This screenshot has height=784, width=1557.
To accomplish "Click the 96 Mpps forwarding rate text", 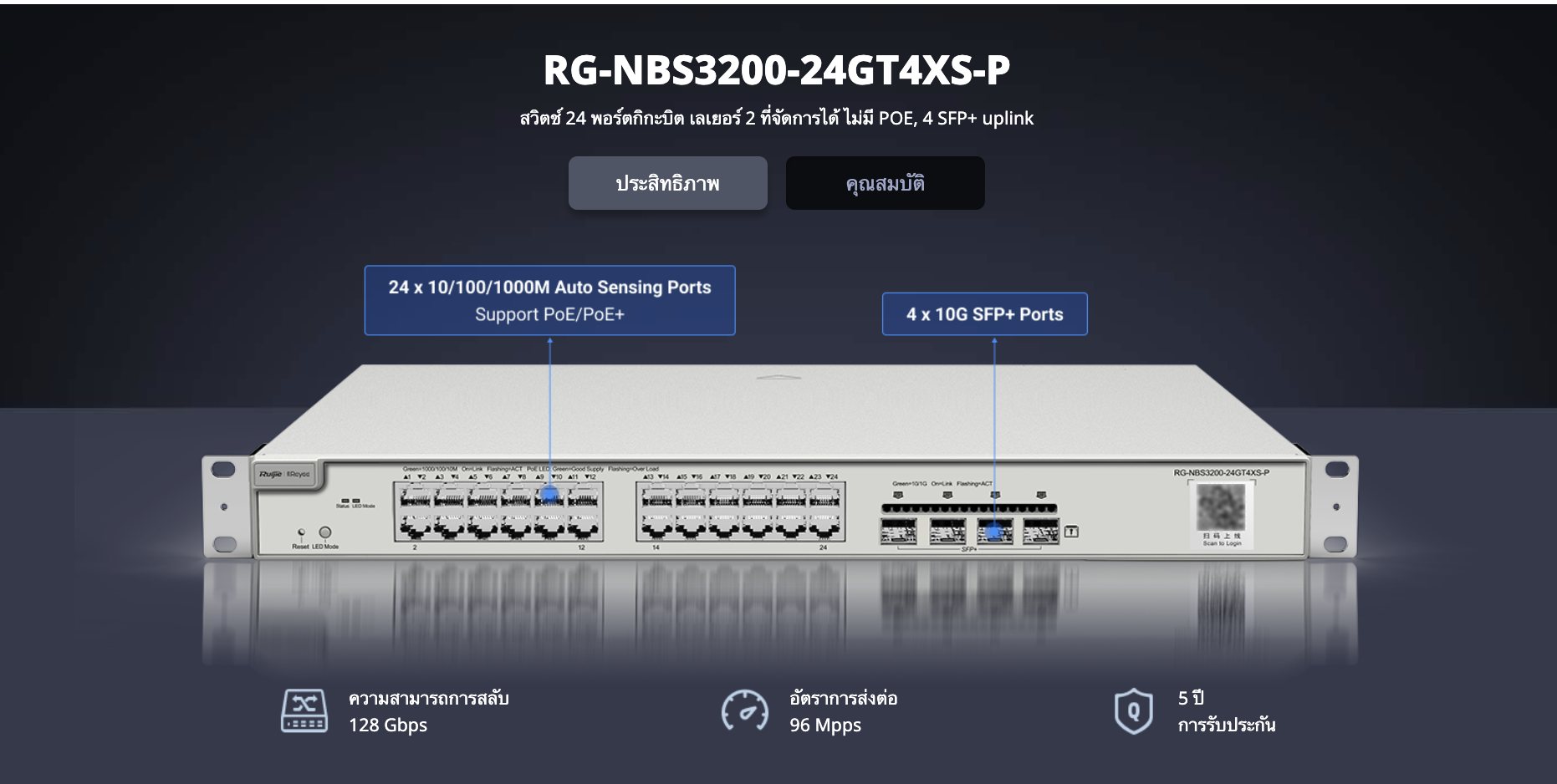I will point(825,725).
